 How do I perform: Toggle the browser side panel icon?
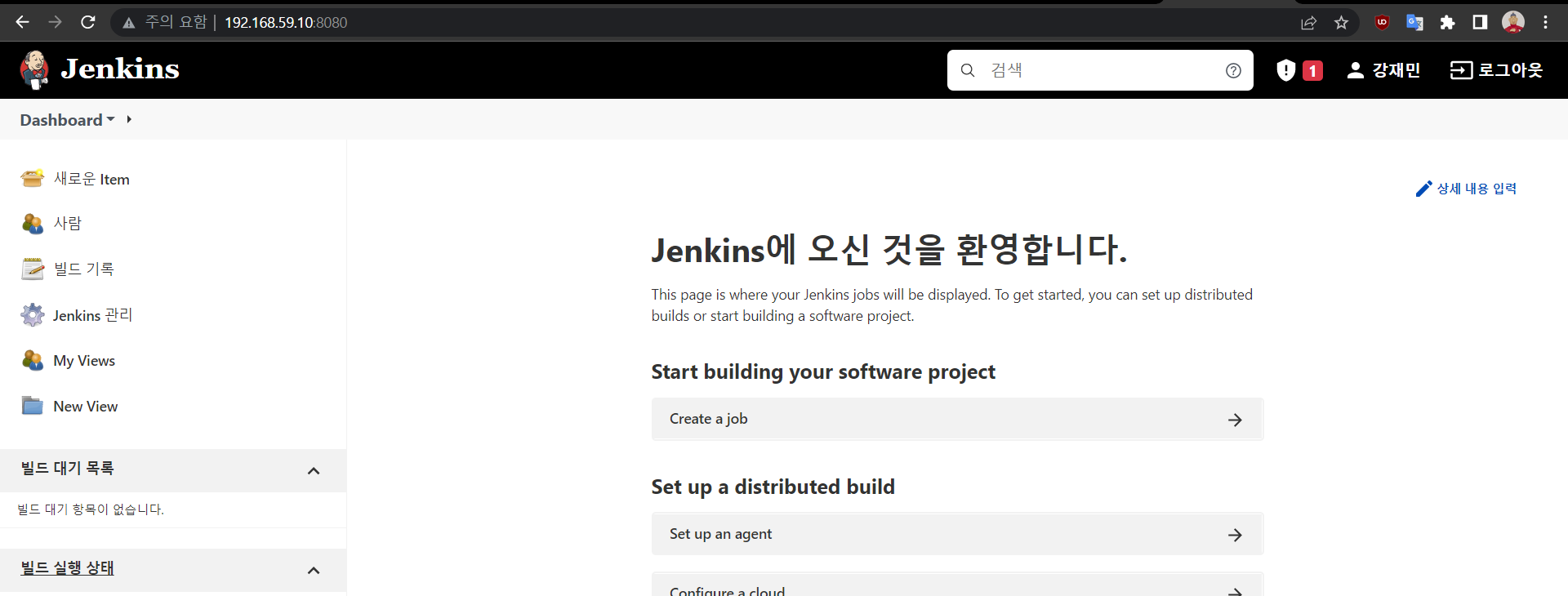pyautogui.click(x=1480, y=22)
